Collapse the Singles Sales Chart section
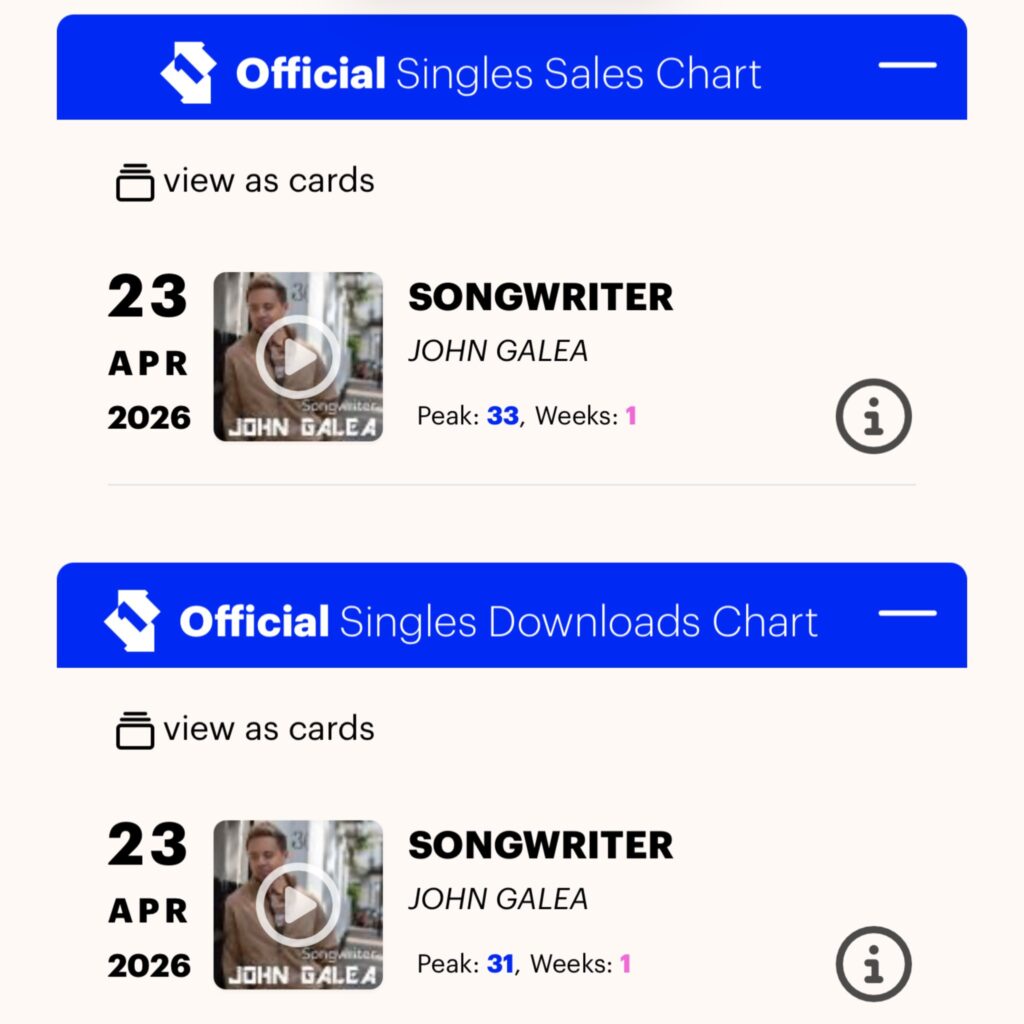 [907, 65]
